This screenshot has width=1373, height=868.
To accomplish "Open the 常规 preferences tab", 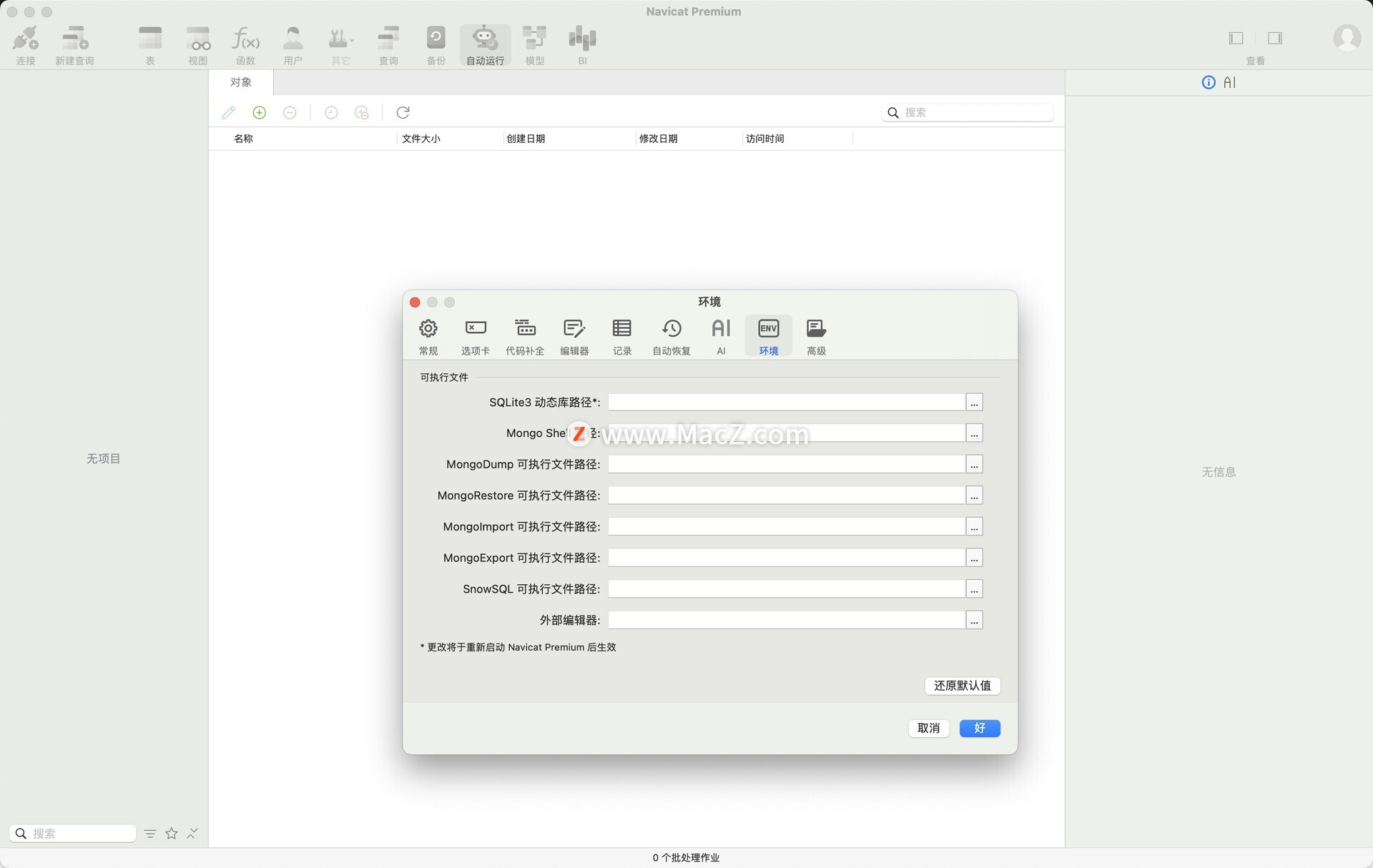I will pyautogui.click(x=428, y=336).
